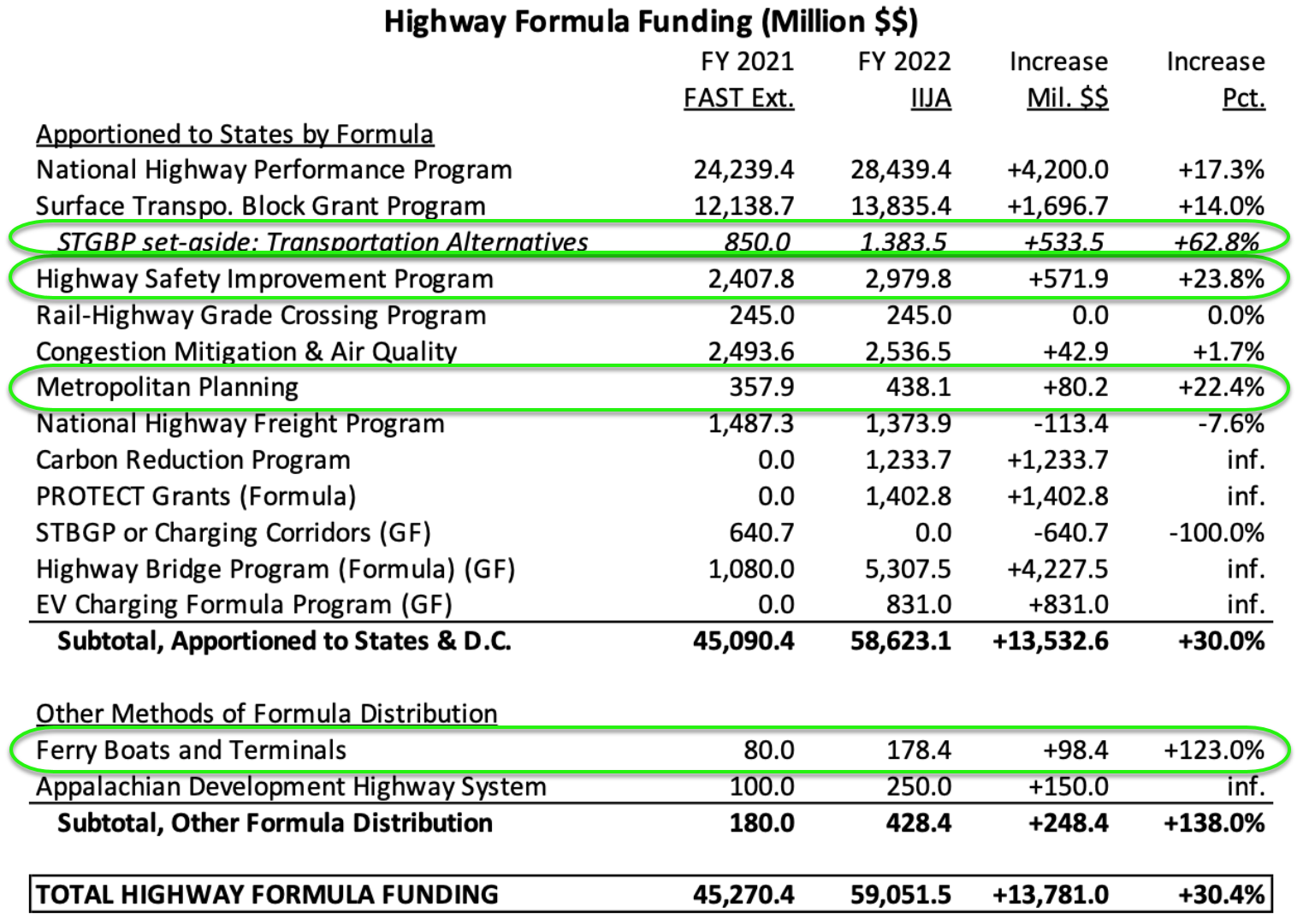Click the +17.3% percentage
Image resolution: width=1309 pixels, height=924 pixels.
[1221, 169]
